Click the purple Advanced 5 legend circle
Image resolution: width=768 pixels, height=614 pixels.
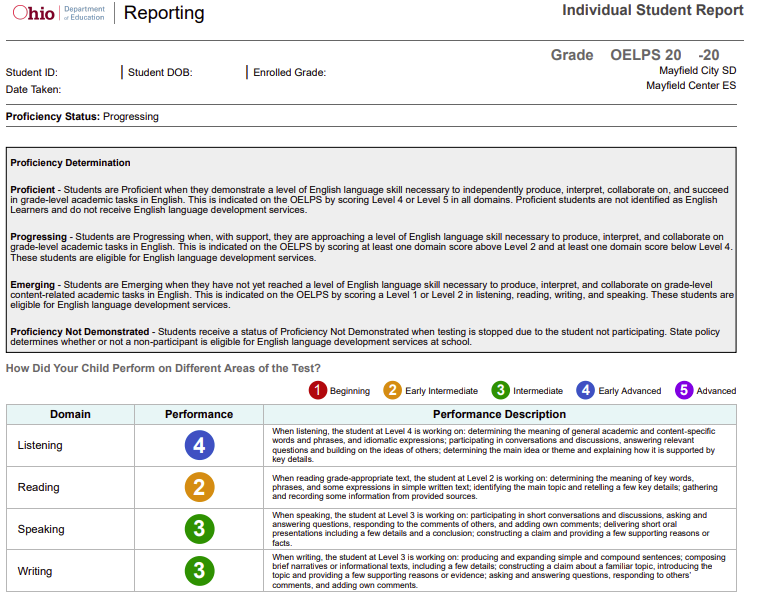click(x=684, y=390)
